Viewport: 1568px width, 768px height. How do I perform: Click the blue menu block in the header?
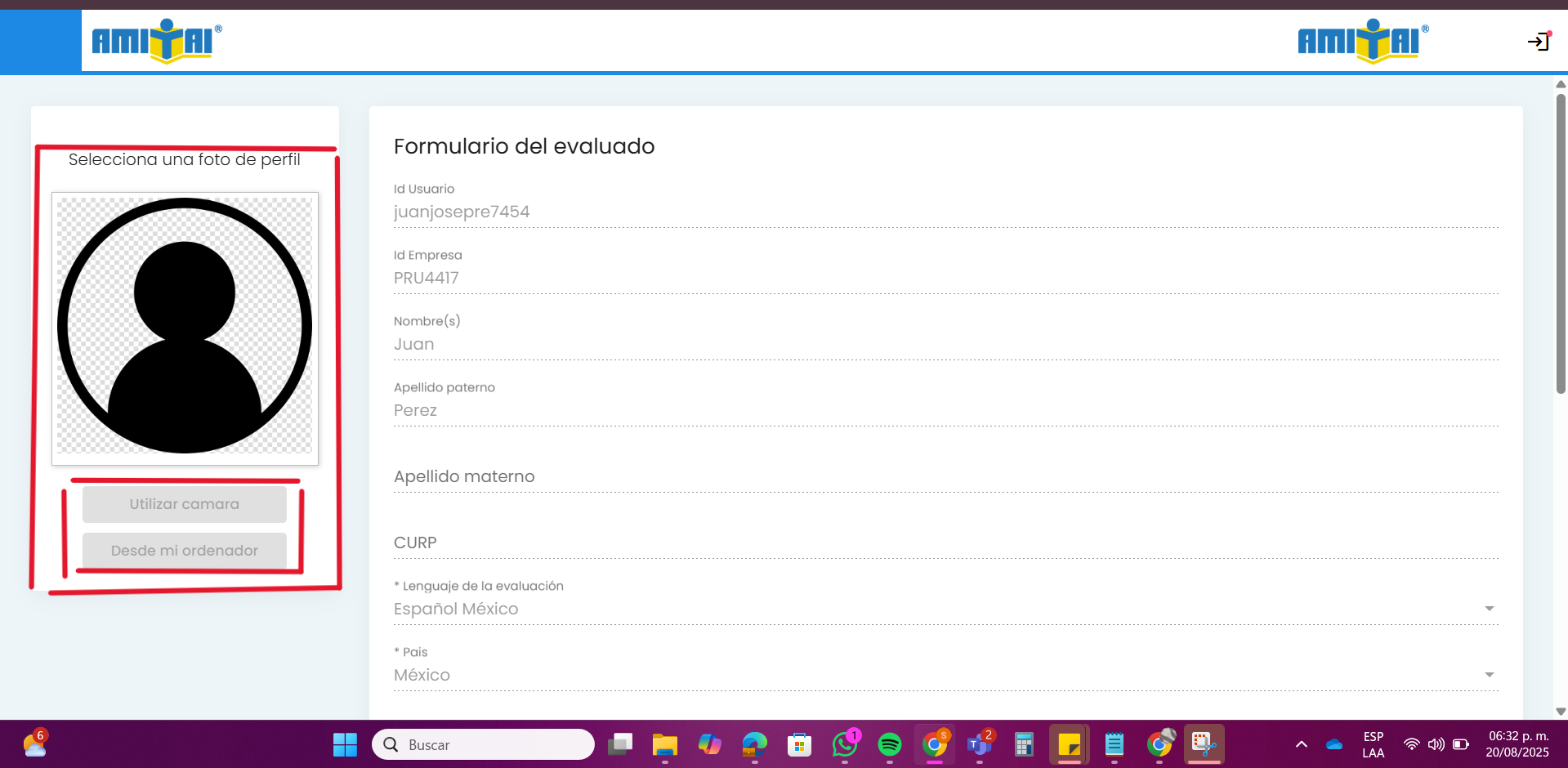pyautogui.click(x=41, y=41)
